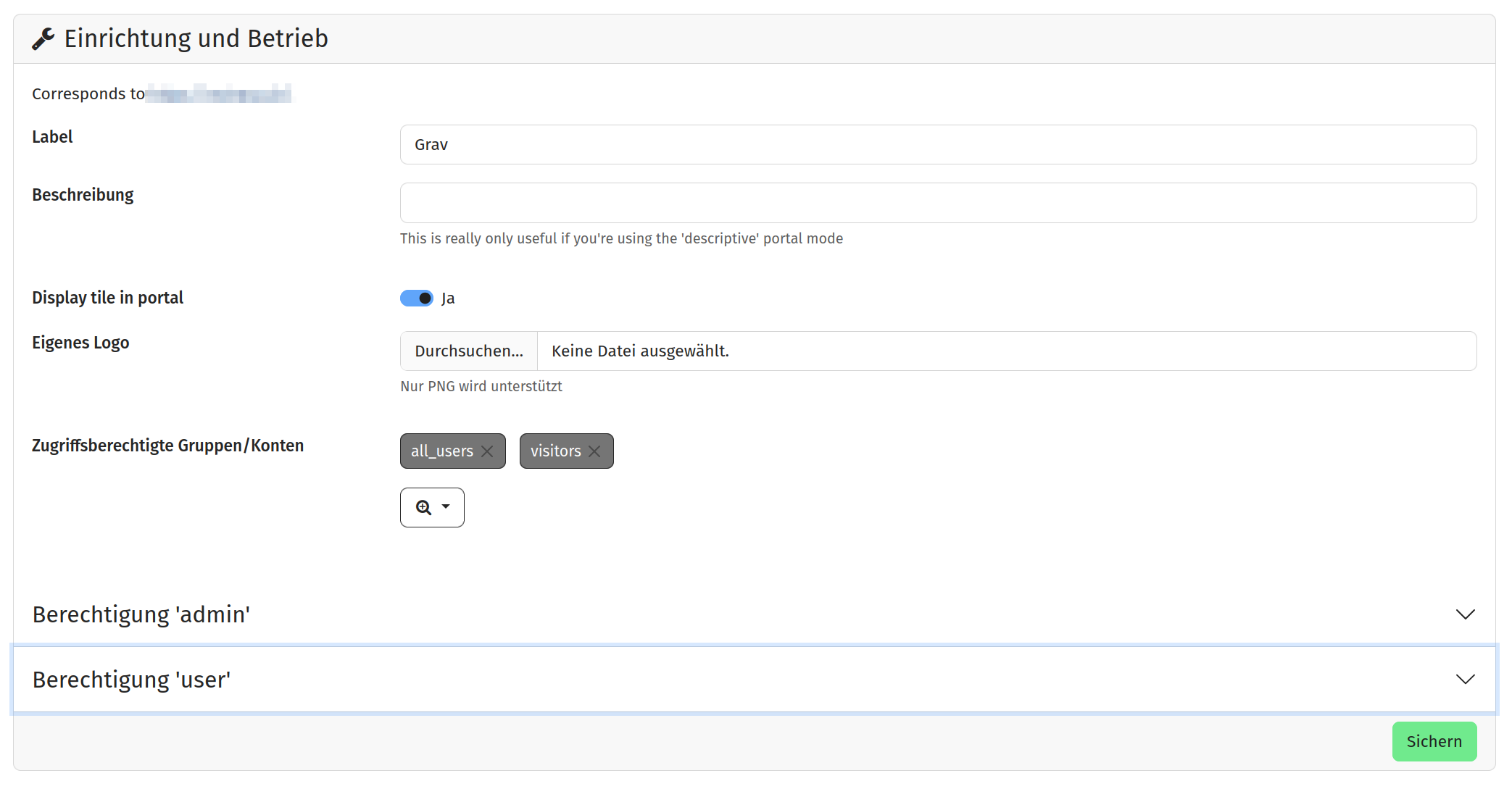Click the visitors tag label

click(555, 451)
